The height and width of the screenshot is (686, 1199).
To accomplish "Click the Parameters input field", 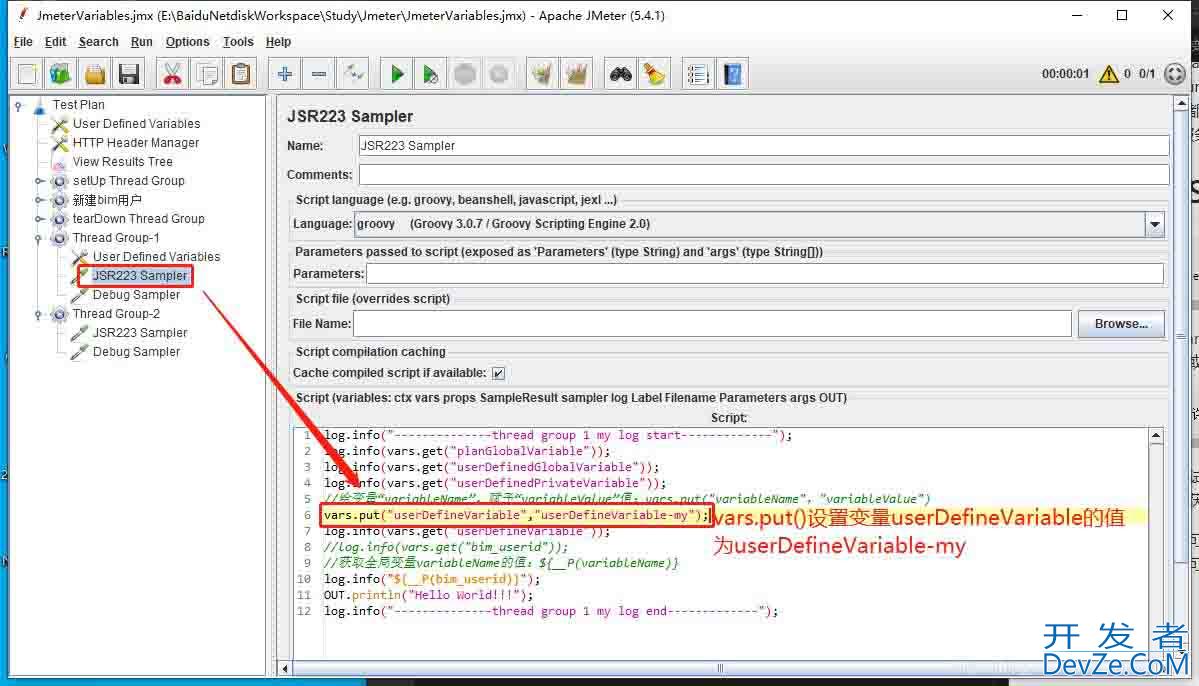I will 765,274.
